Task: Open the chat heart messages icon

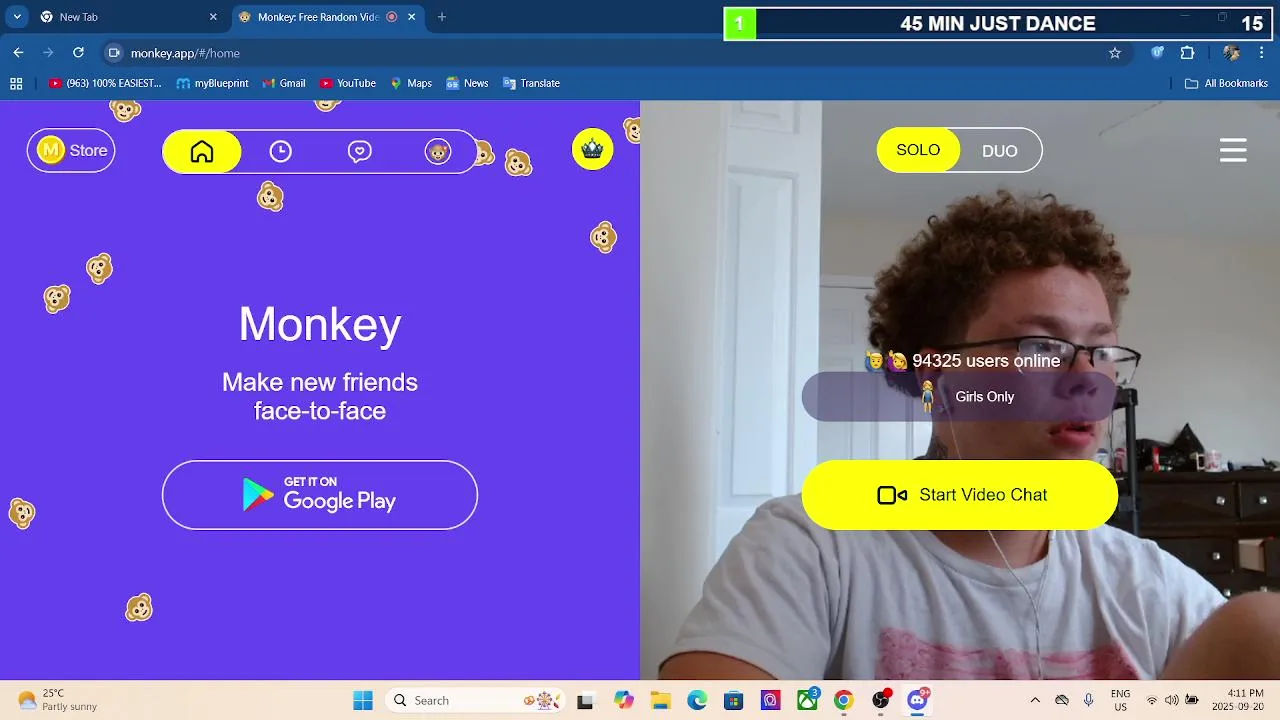Action: point(360,152)
